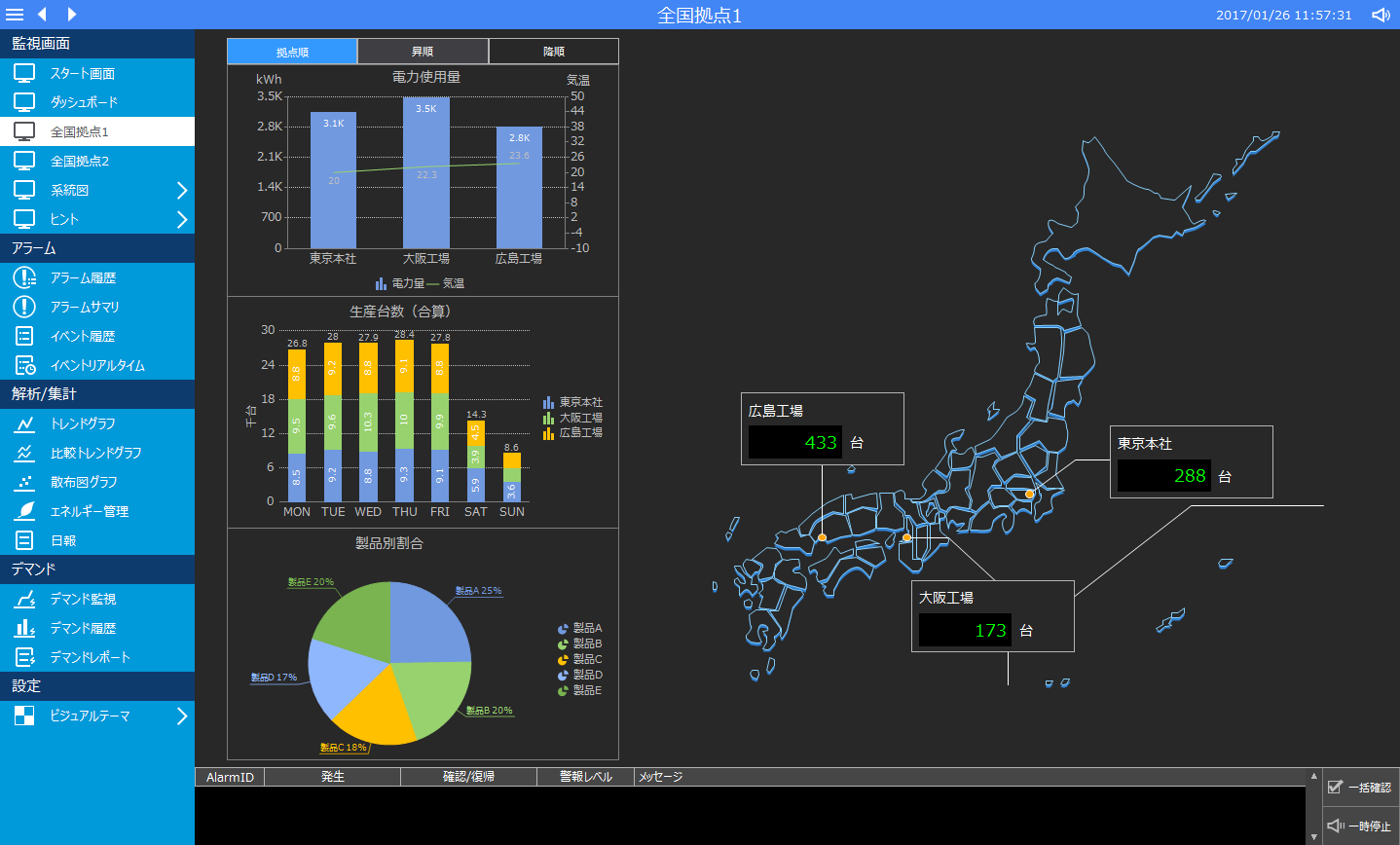Open イベントリアルタイム icon

24,365
